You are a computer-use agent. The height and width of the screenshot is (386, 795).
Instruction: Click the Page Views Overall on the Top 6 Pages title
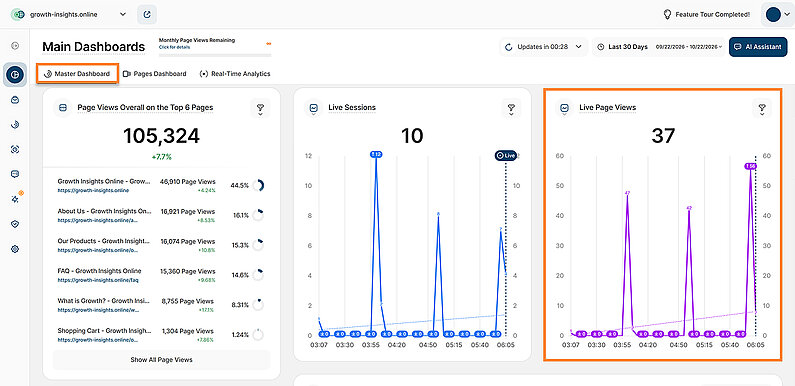point(145,108)
